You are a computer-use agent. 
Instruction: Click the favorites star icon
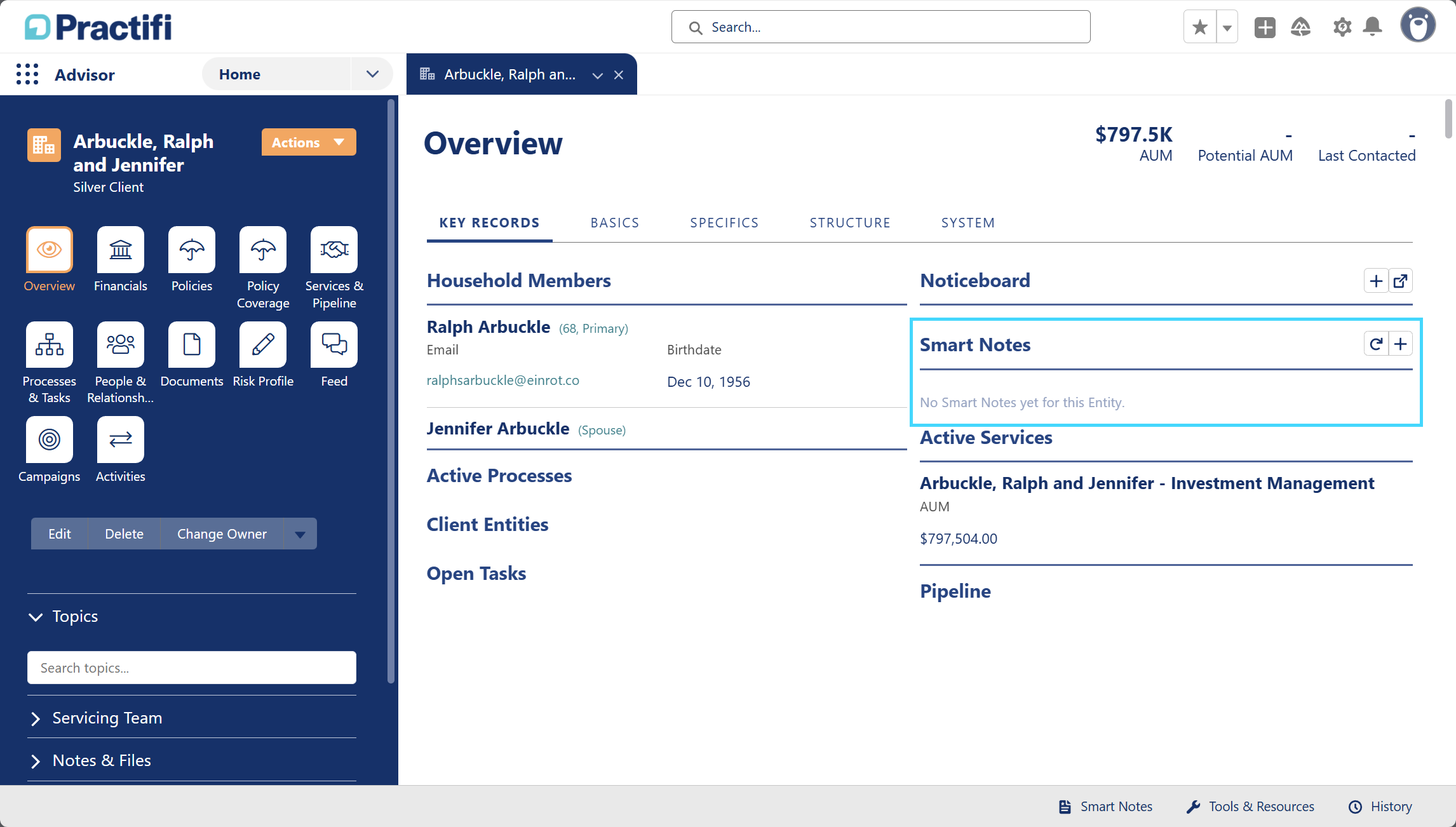[x=1200, y=27]
